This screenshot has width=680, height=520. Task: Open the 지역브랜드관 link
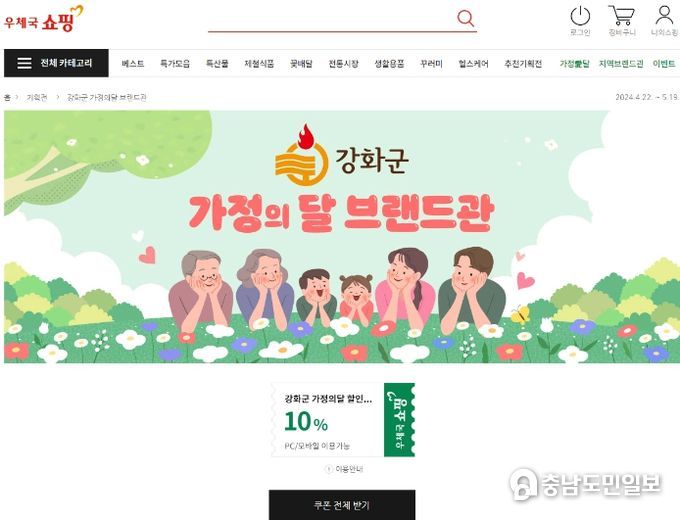621,64
